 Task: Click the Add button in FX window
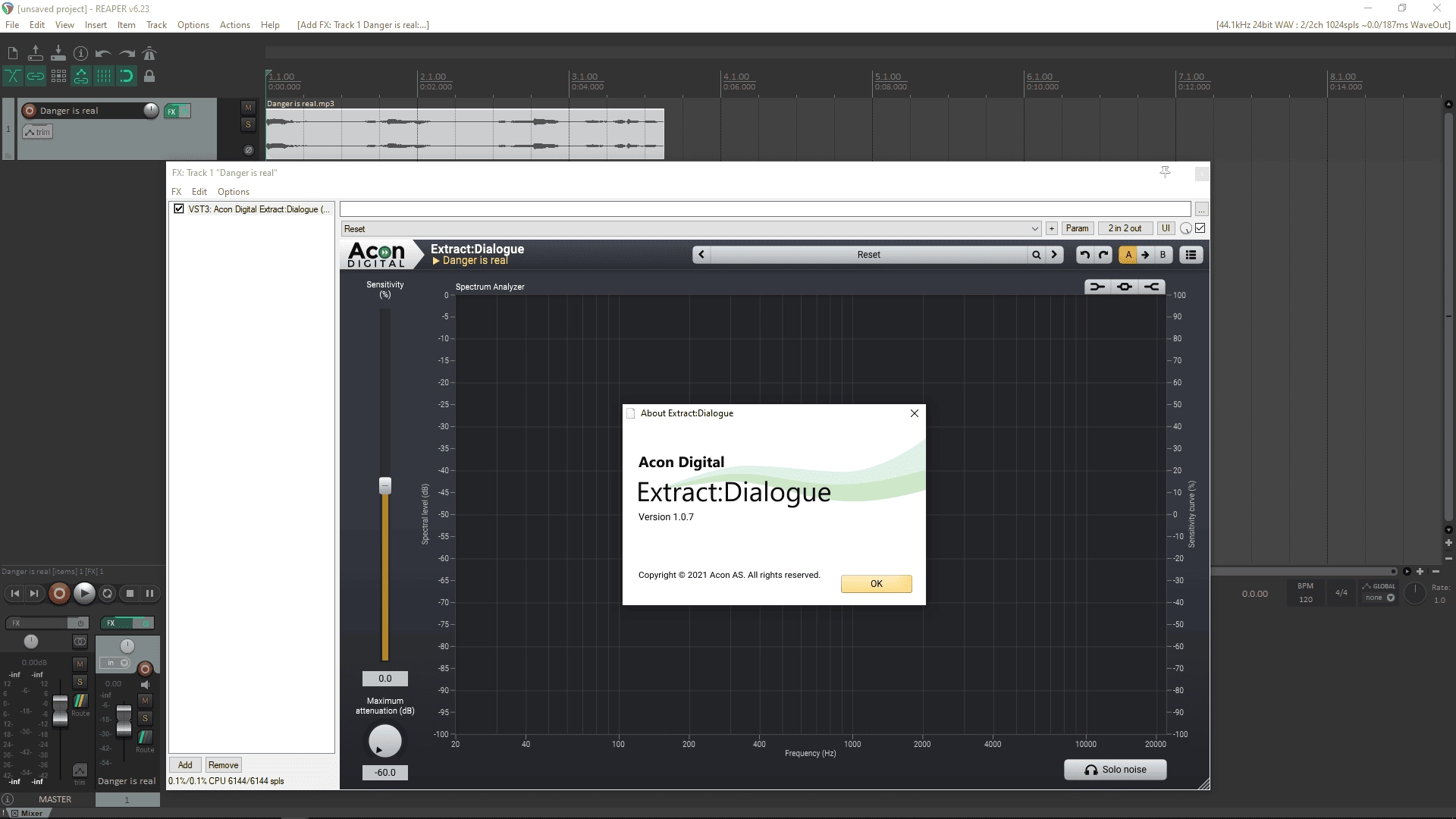[x=185, y=765]
